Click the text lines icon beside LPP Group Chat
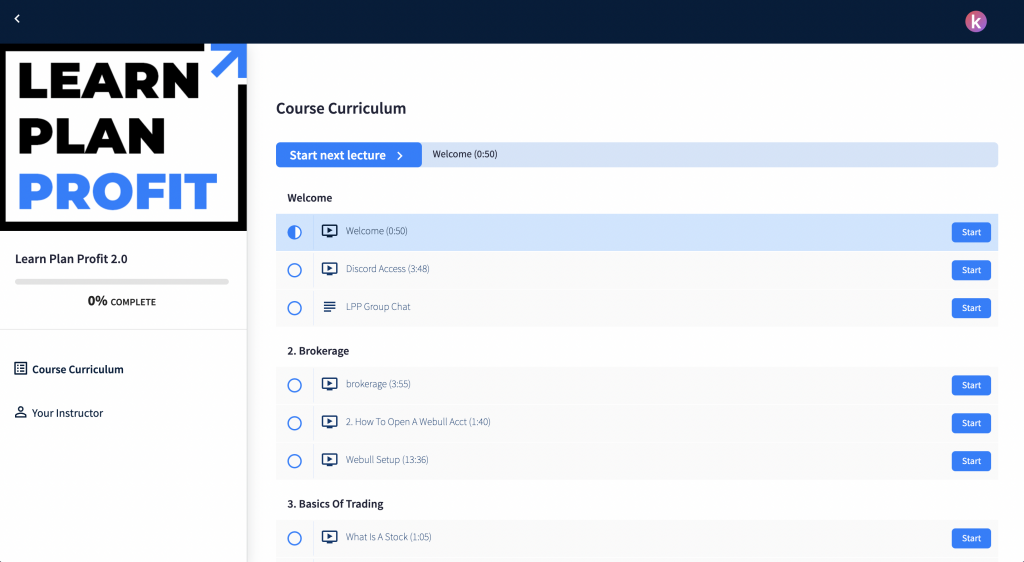Screen dimensions: 1024x562 (330, 307)
